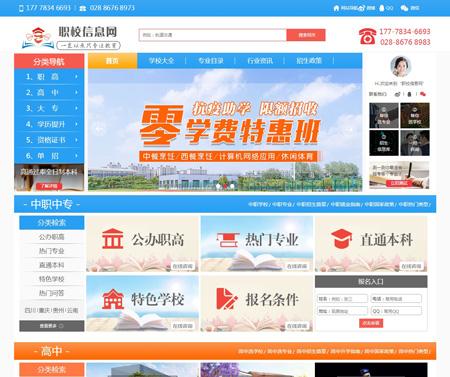Click 在线咨询 on the 公办职高 card
Viewport: 450px width, 377px height.
(183, 266)
